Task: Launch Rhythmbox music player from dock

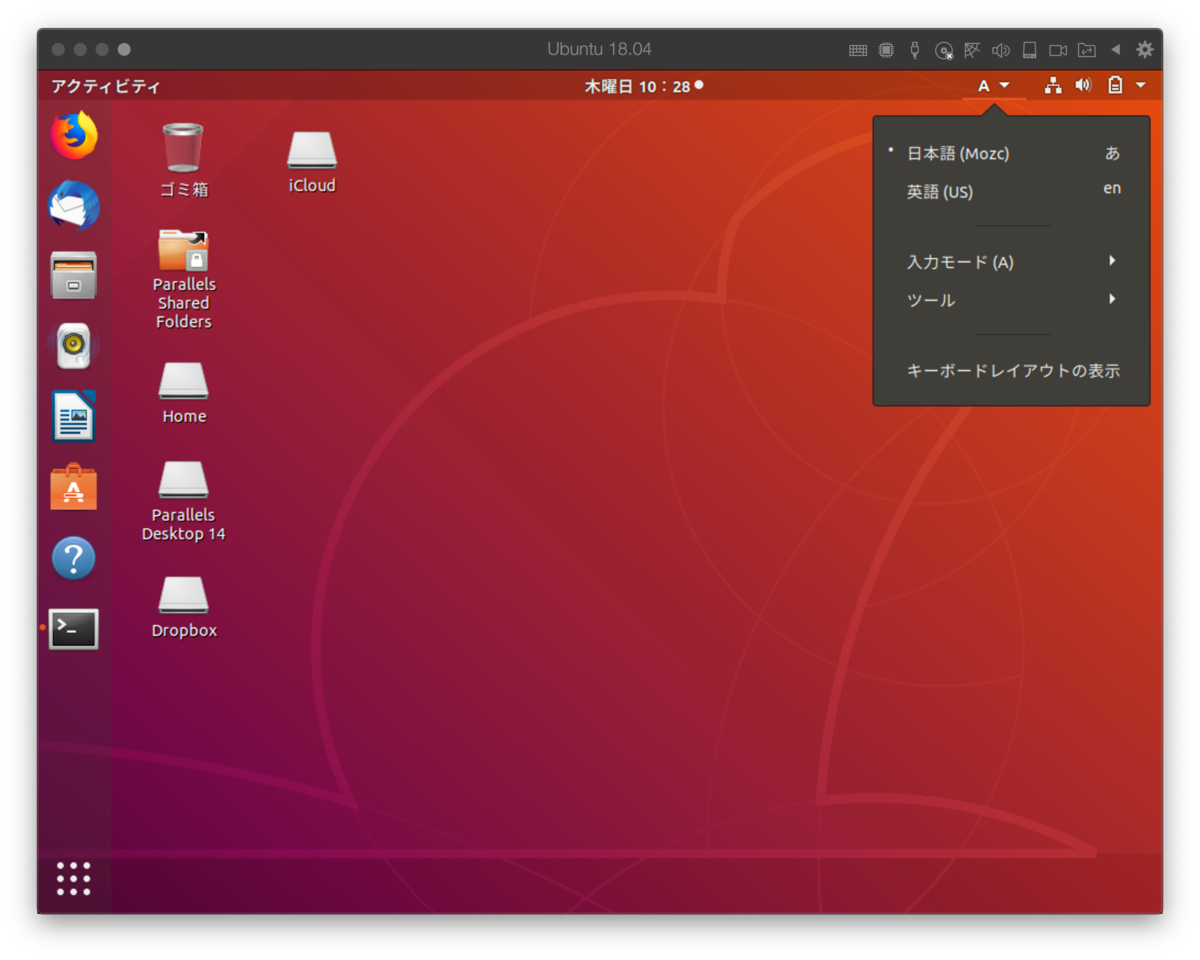Action: [74, 345]
